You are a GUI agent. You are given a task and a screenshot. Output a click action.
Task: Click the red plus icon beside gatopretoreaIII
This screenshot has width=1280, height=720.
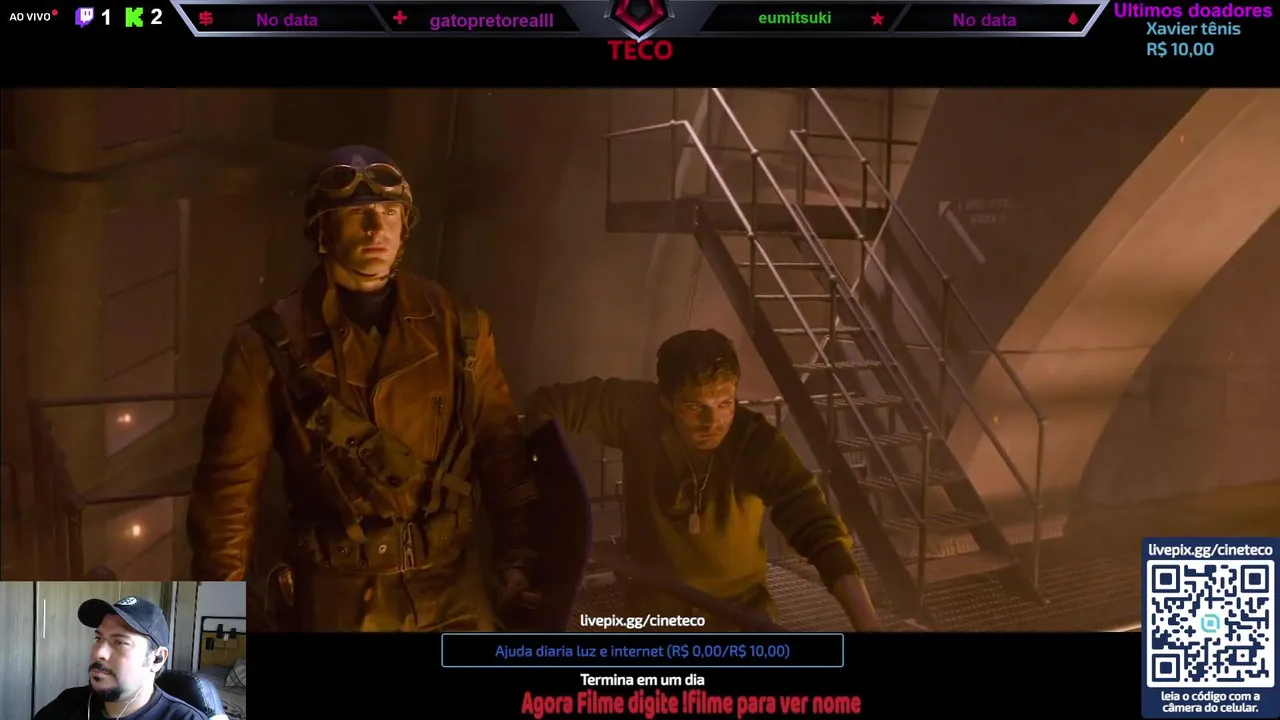(400, 19)
